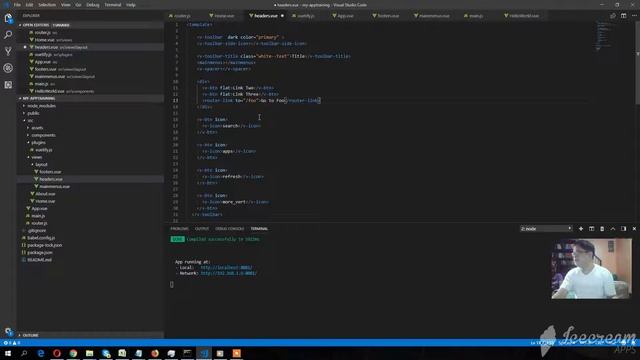Switch to the App.vue editor tab
The image size is (640, 360).
click(345, 16)
